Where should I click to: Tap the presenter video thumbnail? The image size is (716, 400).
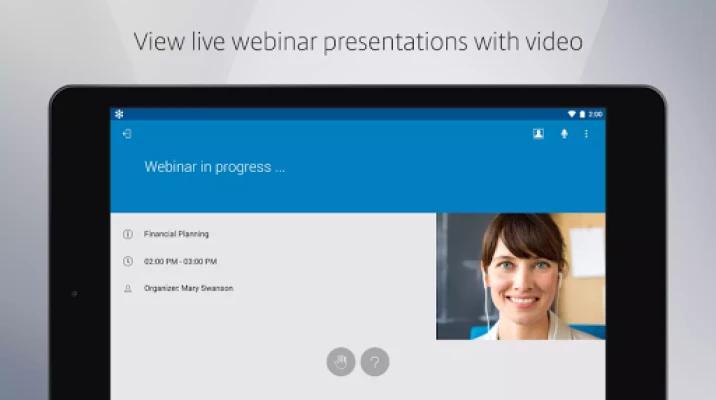pyautogui.click(x=520, y=276)
